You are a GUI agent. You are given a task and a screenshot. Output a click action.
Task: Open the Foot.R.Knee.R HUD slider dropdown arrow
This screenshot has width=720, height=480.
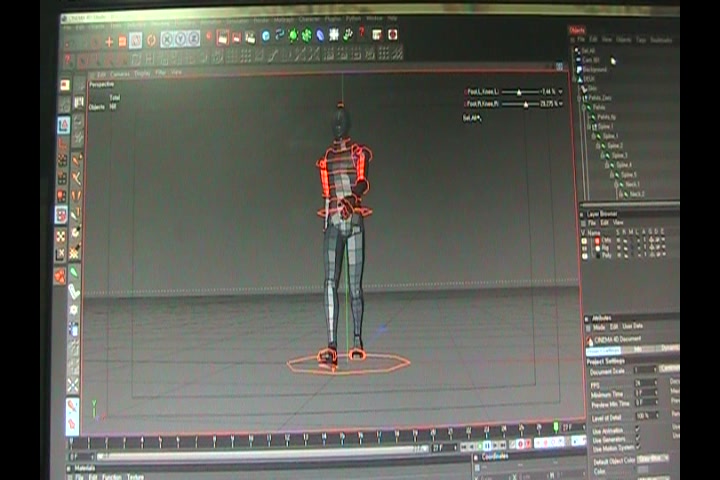click(561, 104)
